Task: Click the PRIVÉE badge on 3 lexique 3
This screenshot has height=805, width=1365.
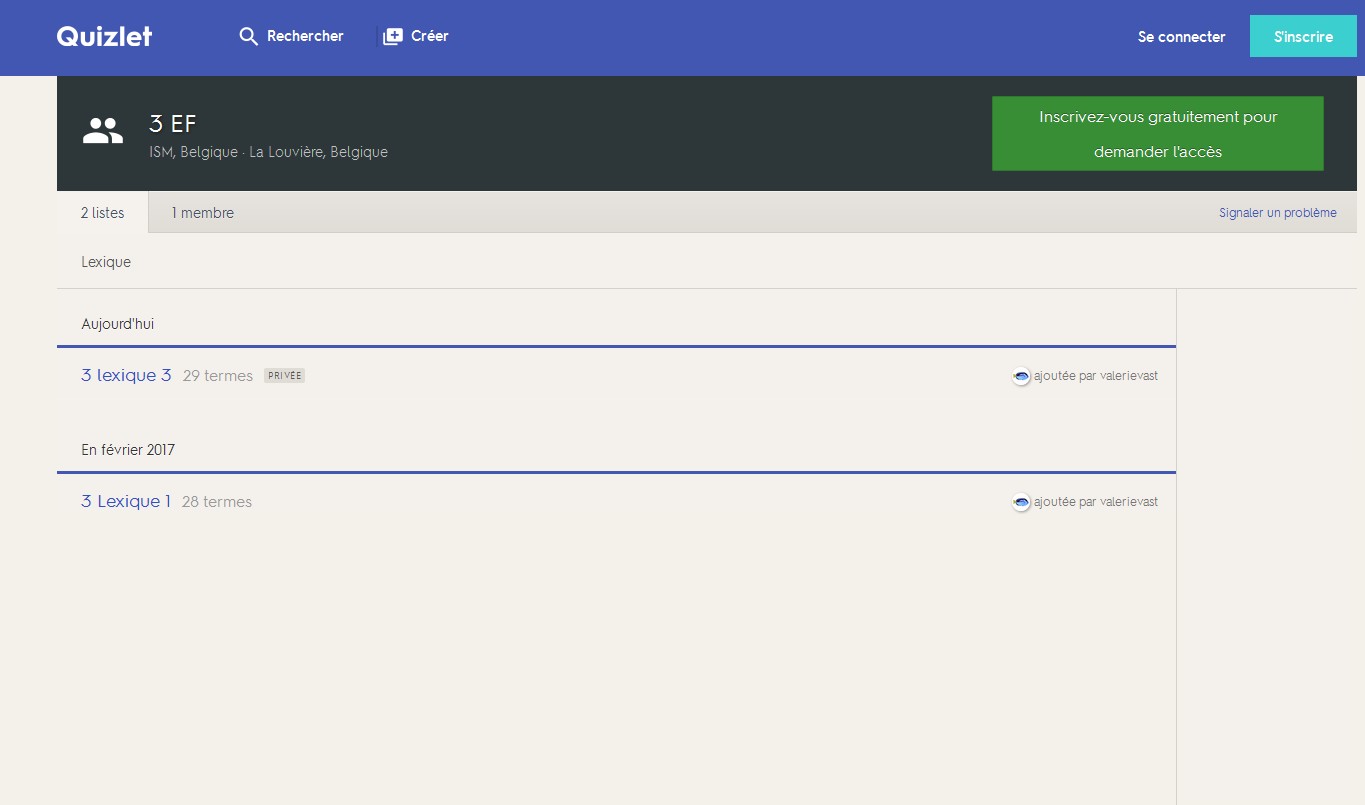Action: pos(284,376)
